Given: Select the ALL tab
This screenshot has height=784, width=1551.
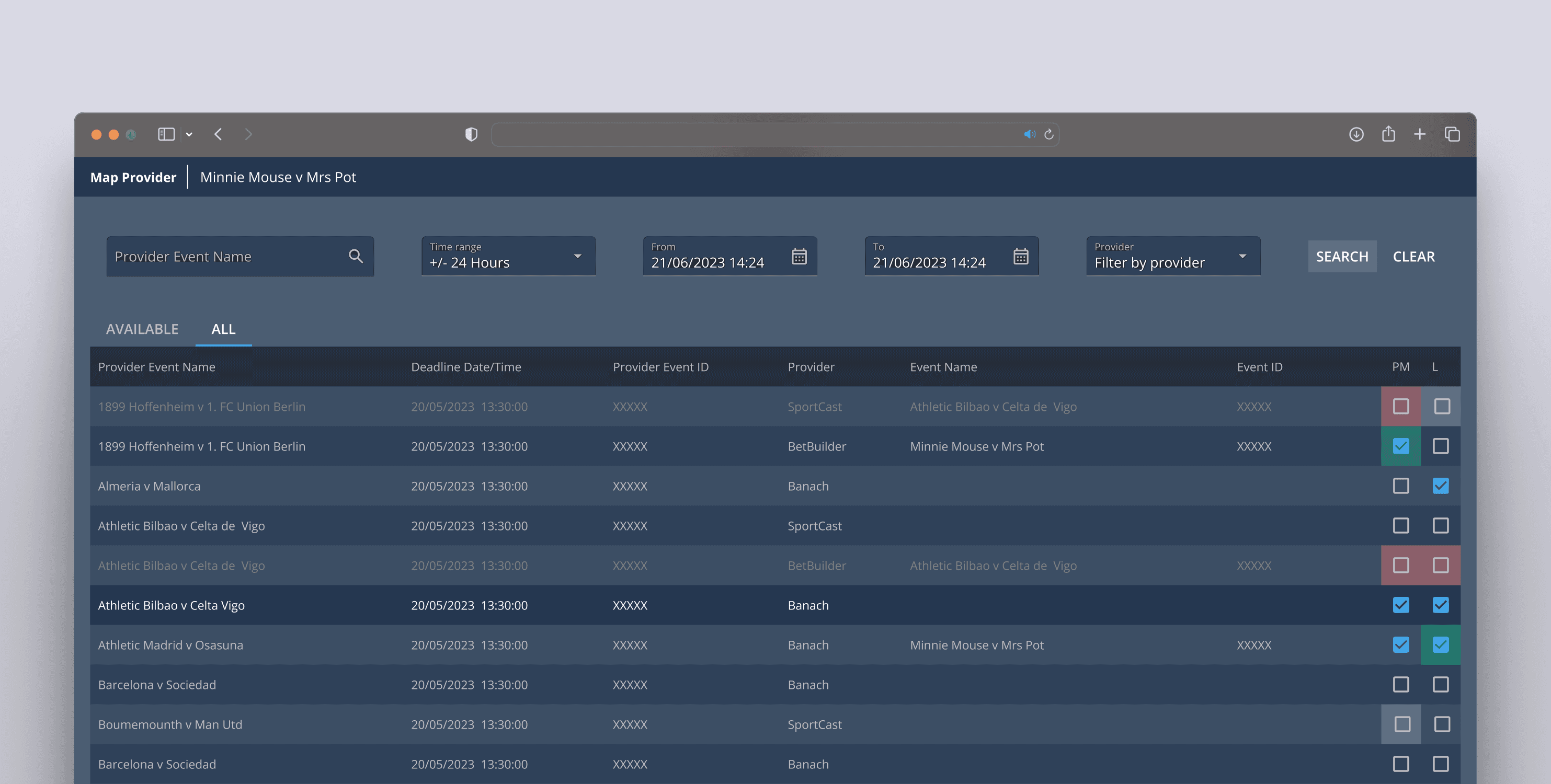Looking at the screenshot, I should tap(223, 329).
